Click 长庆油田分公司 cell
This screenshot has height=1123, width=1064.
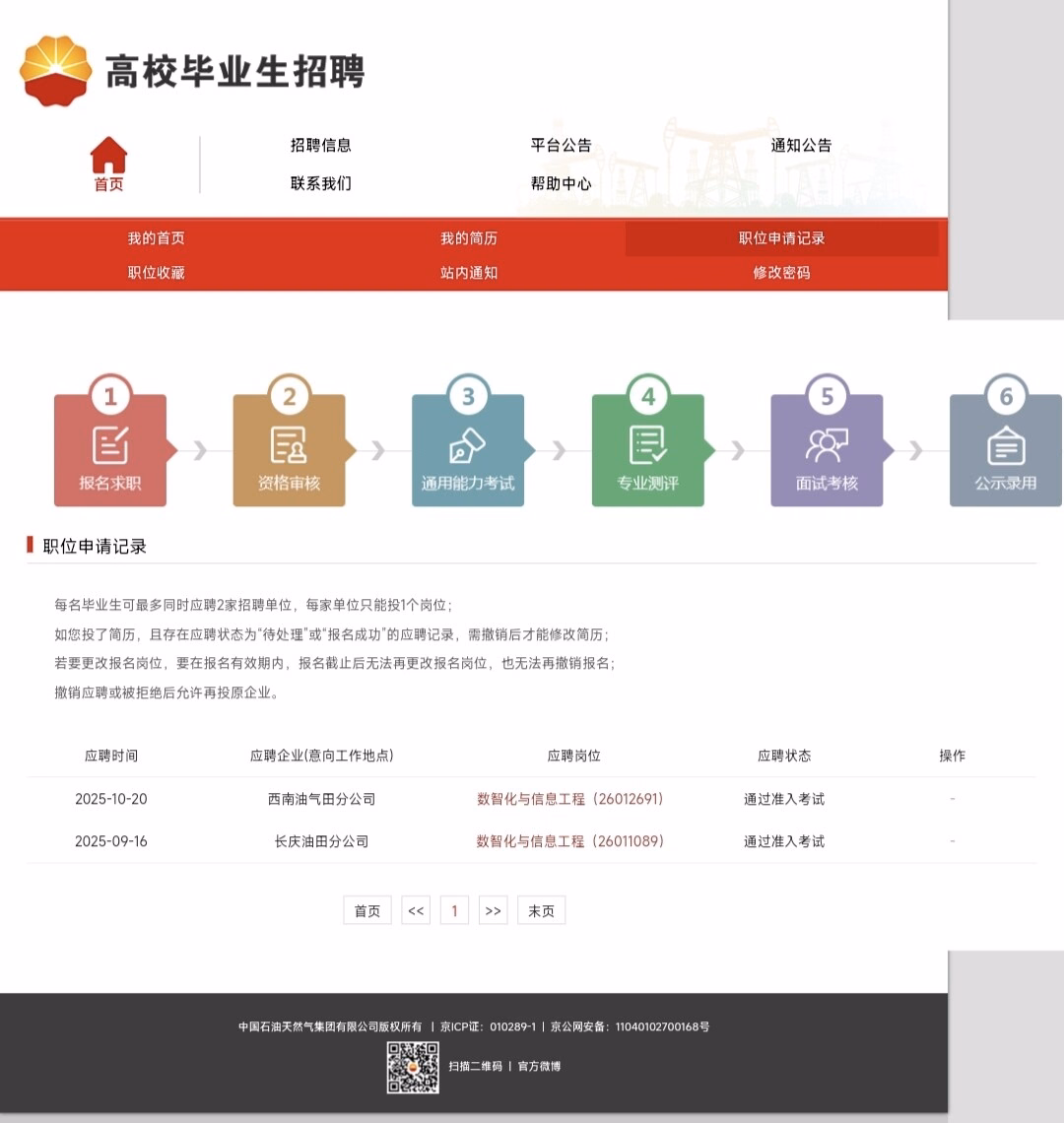tap(322, 841)
